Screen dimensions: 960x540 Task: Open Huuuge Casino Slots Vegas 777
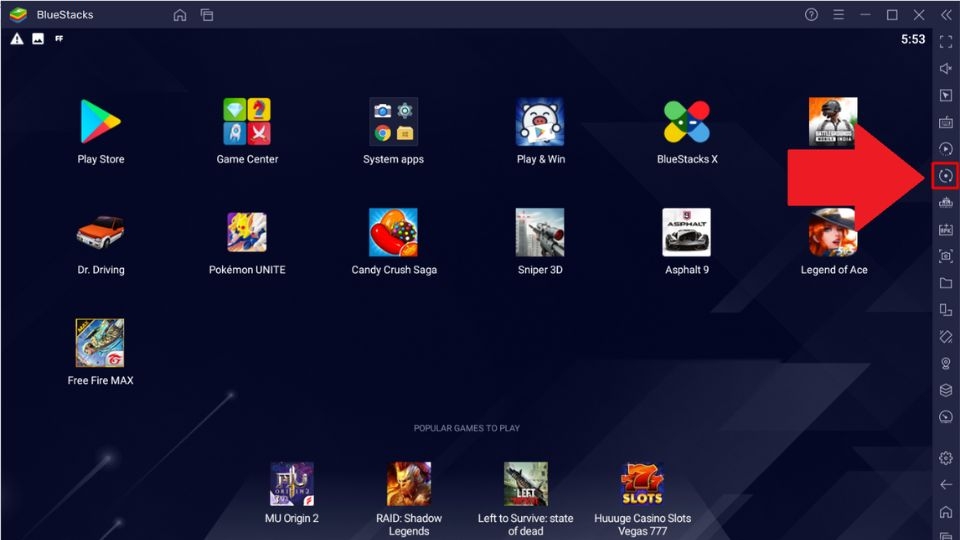tap(642, 484)
